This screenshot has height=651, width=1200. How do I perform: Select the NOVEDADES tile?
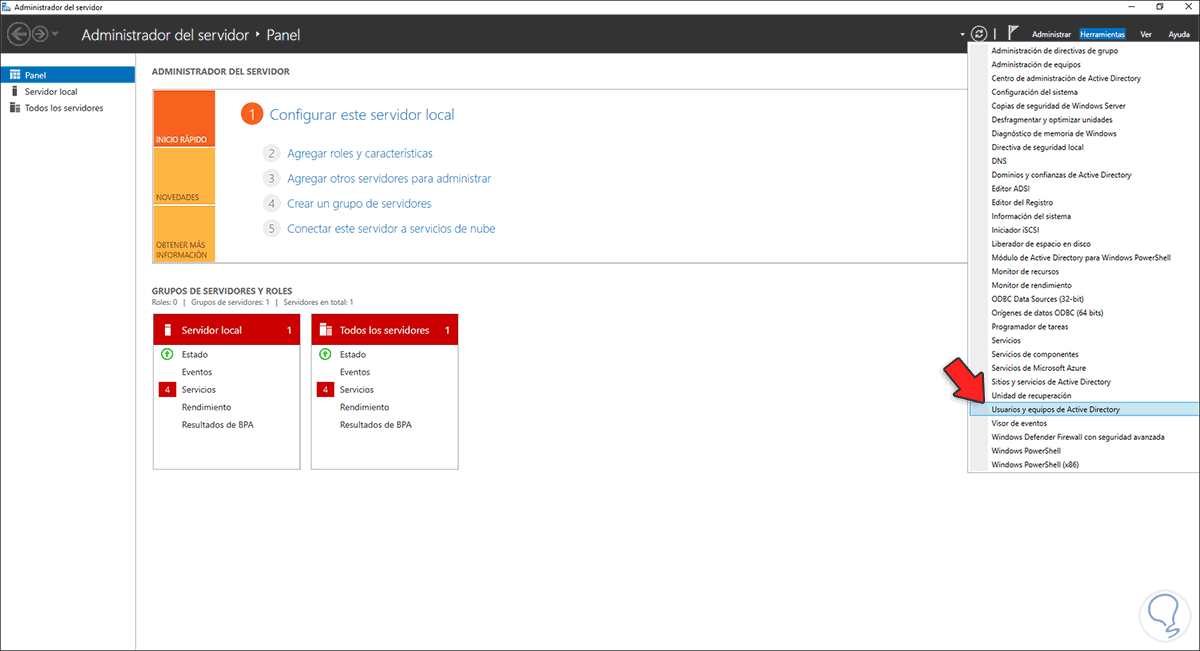click(x=184, y=176)
